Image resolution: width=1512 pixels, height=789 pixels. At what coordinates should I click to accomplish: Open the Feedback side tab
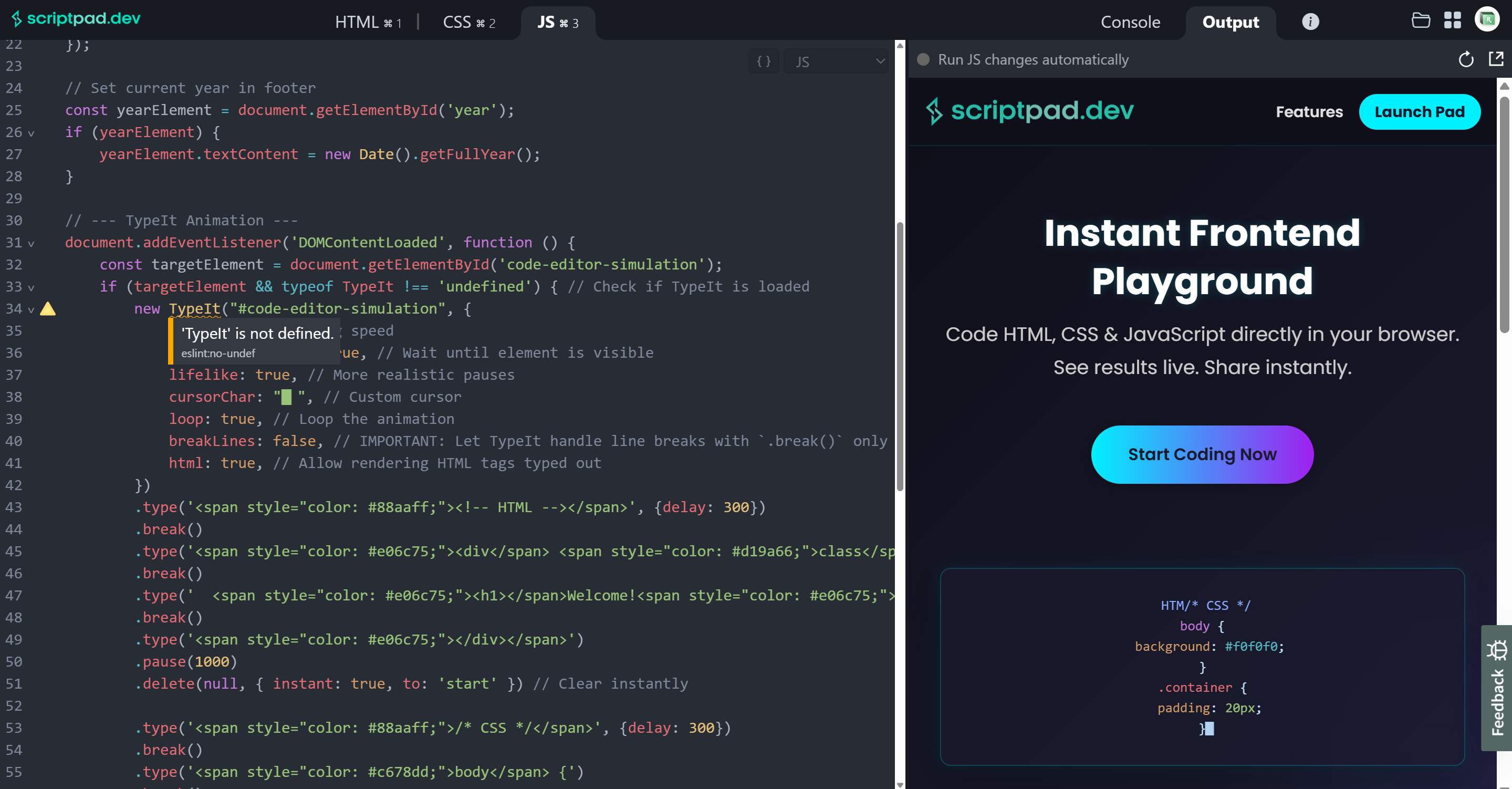coord(1496,688)
